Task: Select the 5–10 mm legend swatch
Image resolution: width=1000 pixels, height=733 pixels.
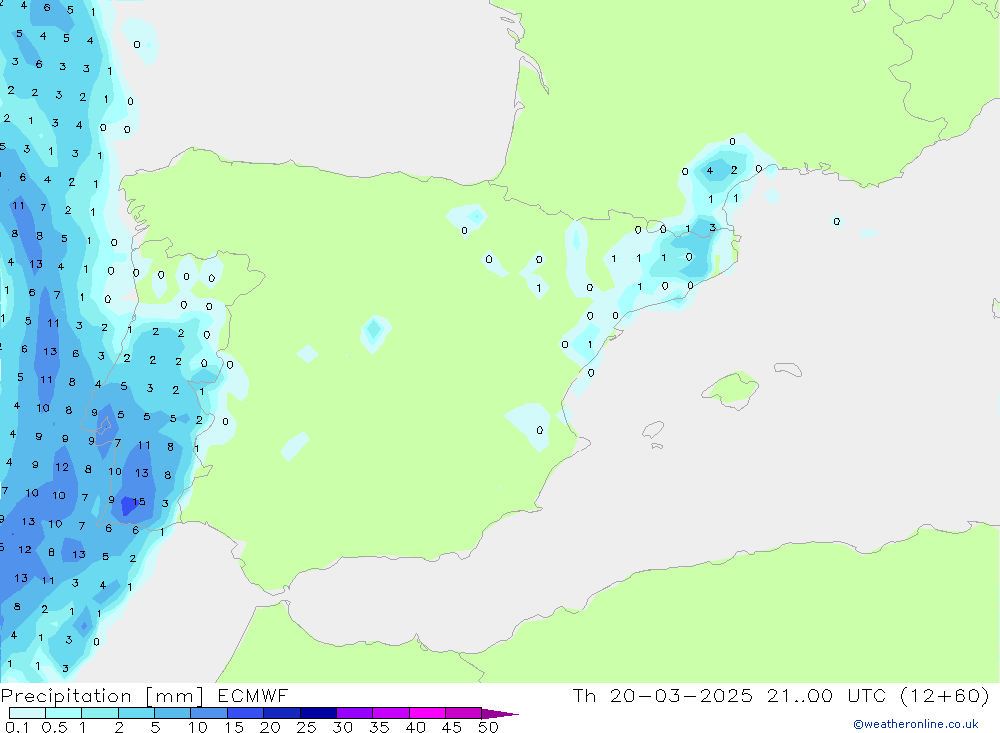Action: [x=173, y=713]
